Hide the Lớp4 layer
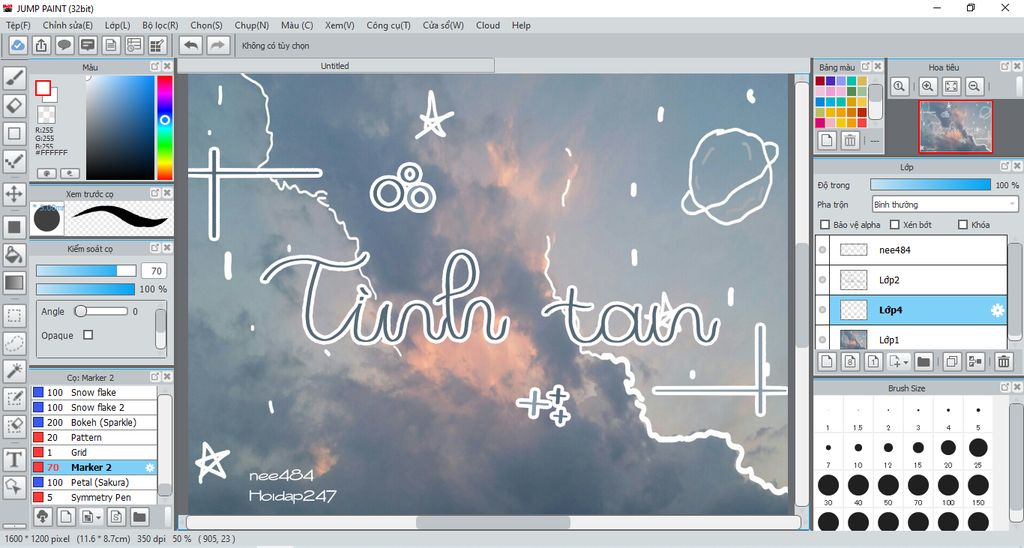1024x548 pixels. click(823, 310)
